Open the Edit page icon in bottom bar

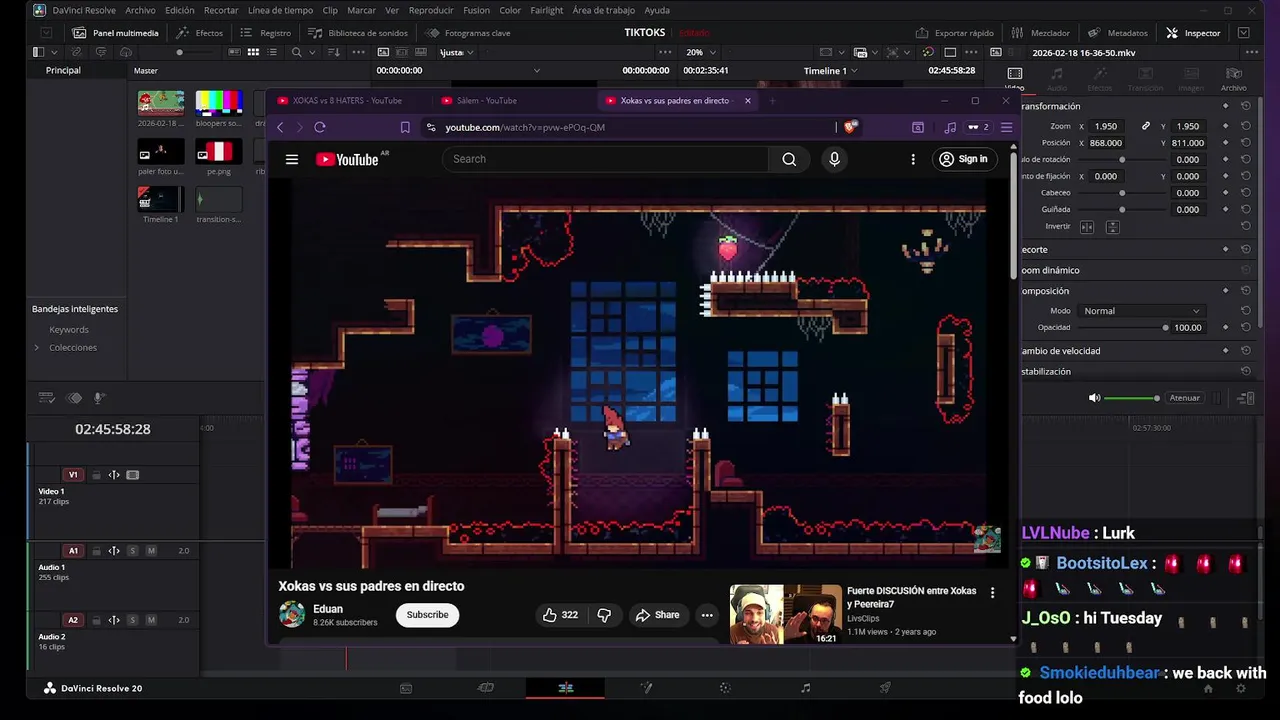tap(565, 688)
